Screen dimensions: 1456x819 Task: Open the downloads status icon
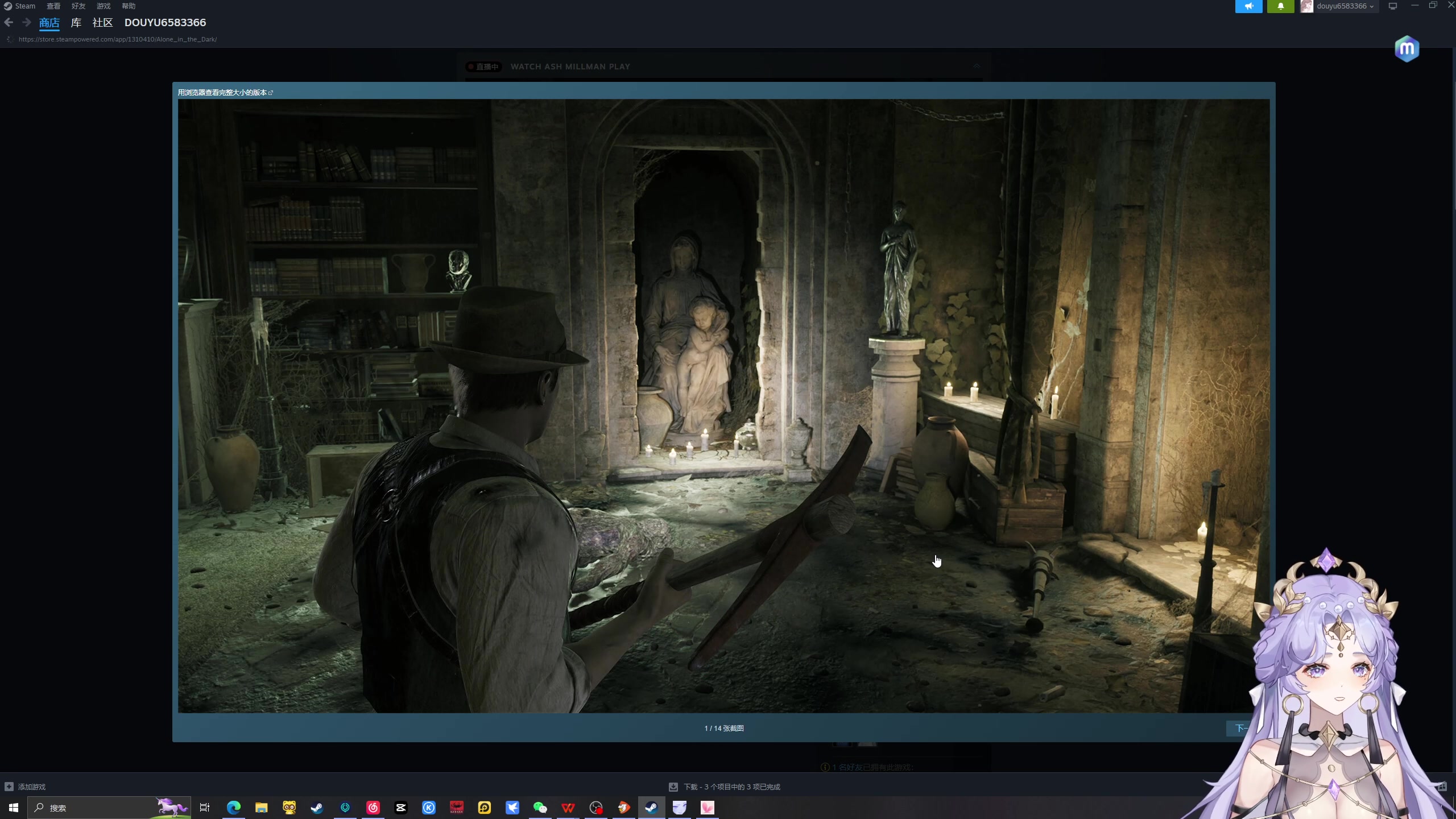tap(673, 787)
